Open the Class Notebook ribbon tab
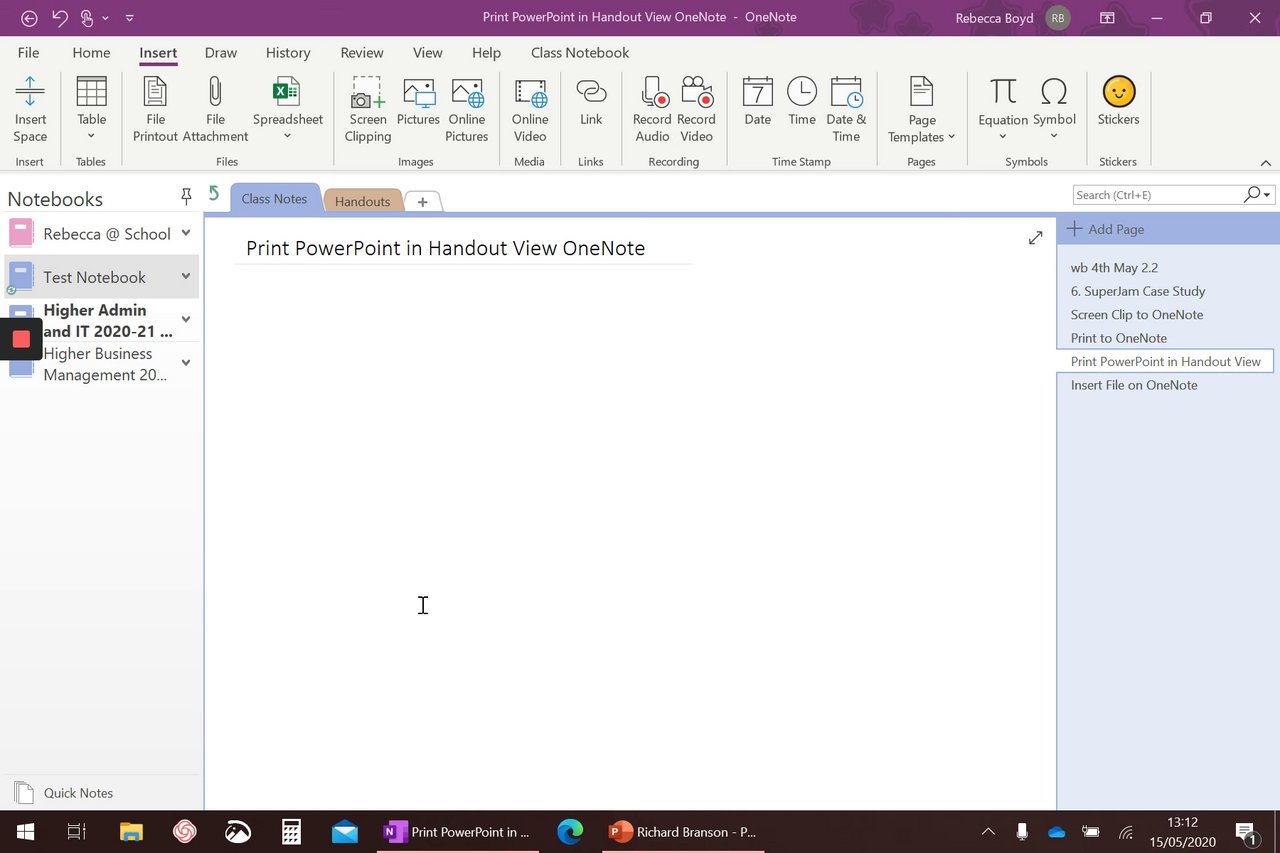 pos(580,53)
